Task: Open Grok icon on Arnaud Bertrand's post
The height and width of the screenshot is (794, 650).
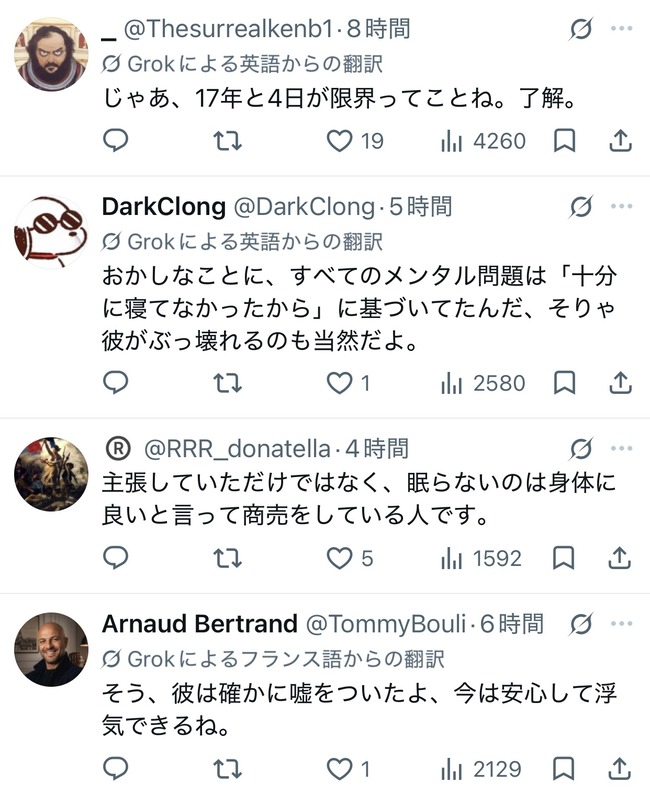Action: click(580, 624)
